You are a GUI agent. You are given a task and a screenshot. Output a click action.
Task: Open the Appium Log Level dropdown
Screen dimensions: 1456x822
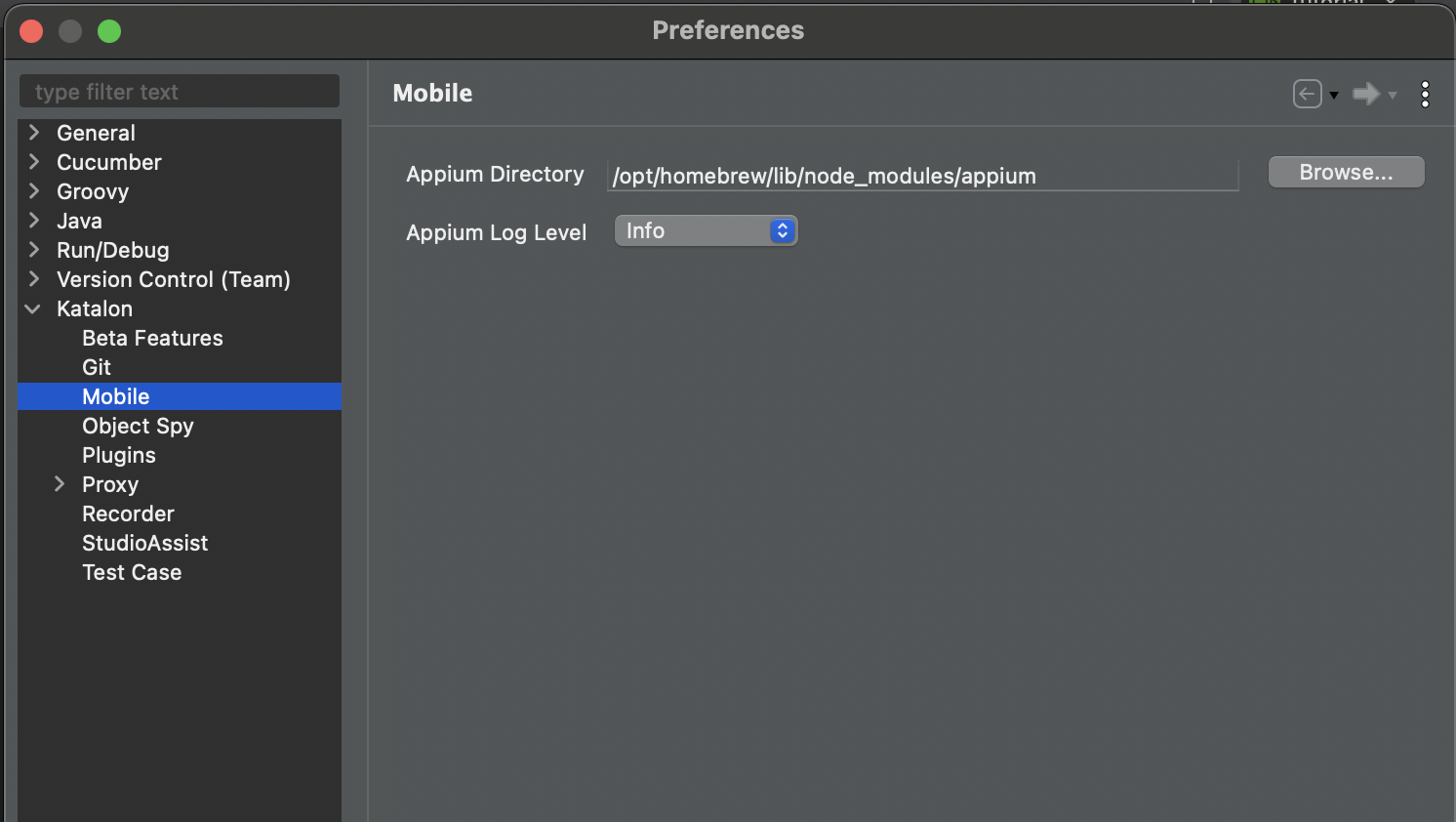705,230
